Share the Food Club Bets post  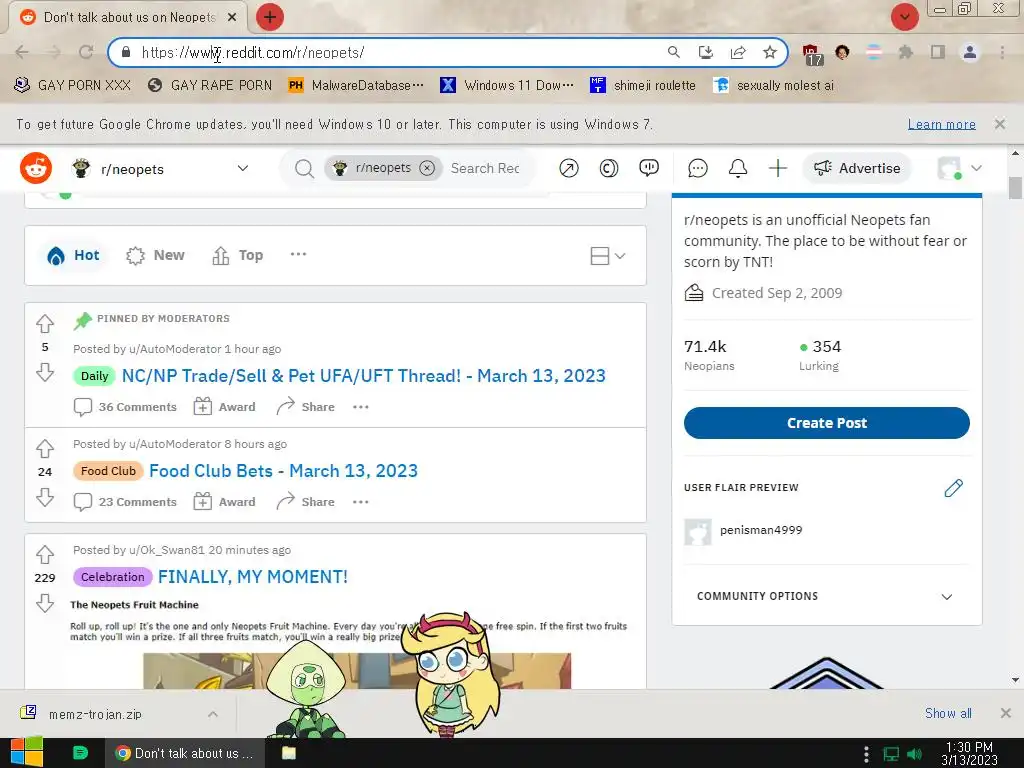point(306,502)
